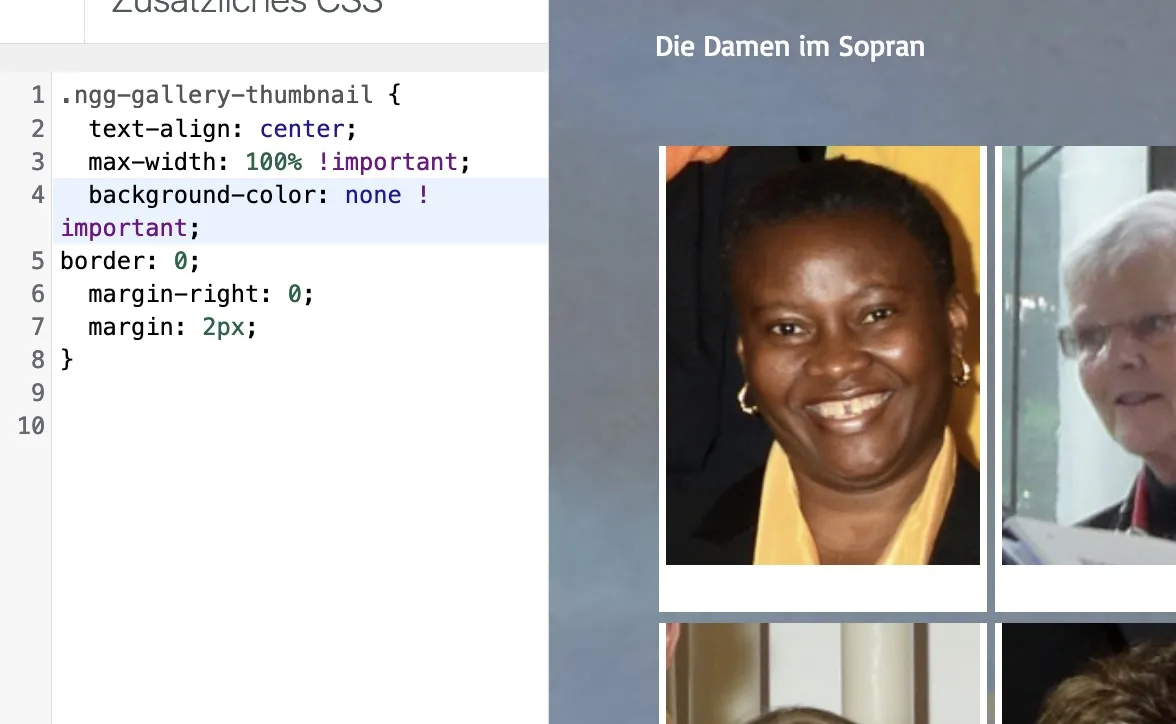Place cursor in 'text-align: center;' line
Viewport: 1176px width, 724px height.
(222, 129)
